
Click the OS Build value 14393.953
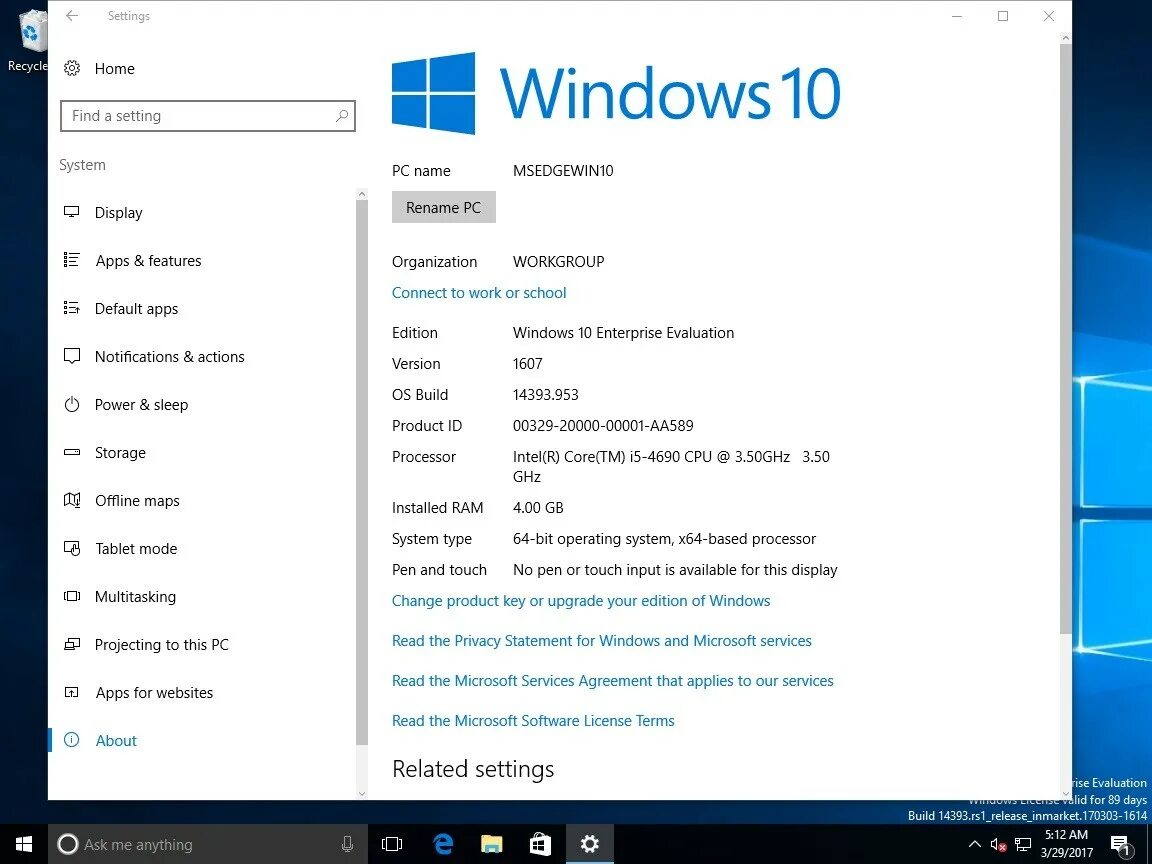[x=545, y=395]
